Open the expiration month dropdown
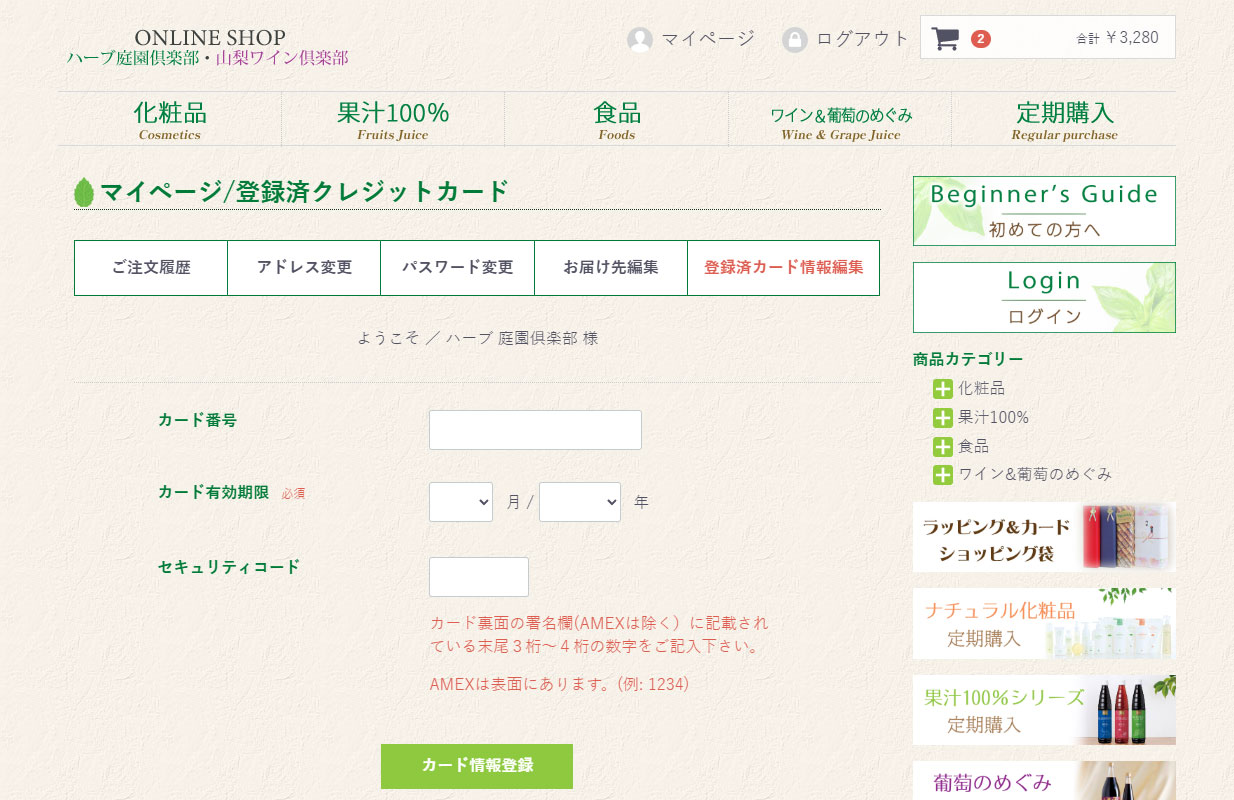 pos(460,502)
